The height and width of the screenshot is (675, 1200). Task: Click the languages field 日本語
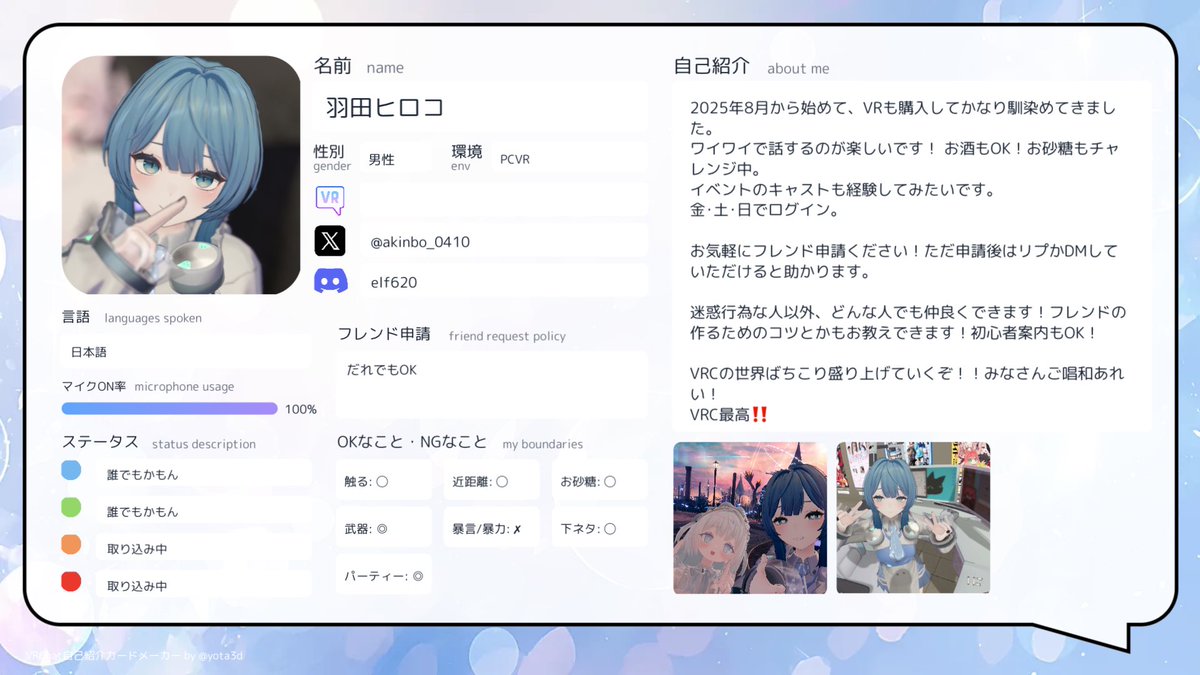point(185,352)
